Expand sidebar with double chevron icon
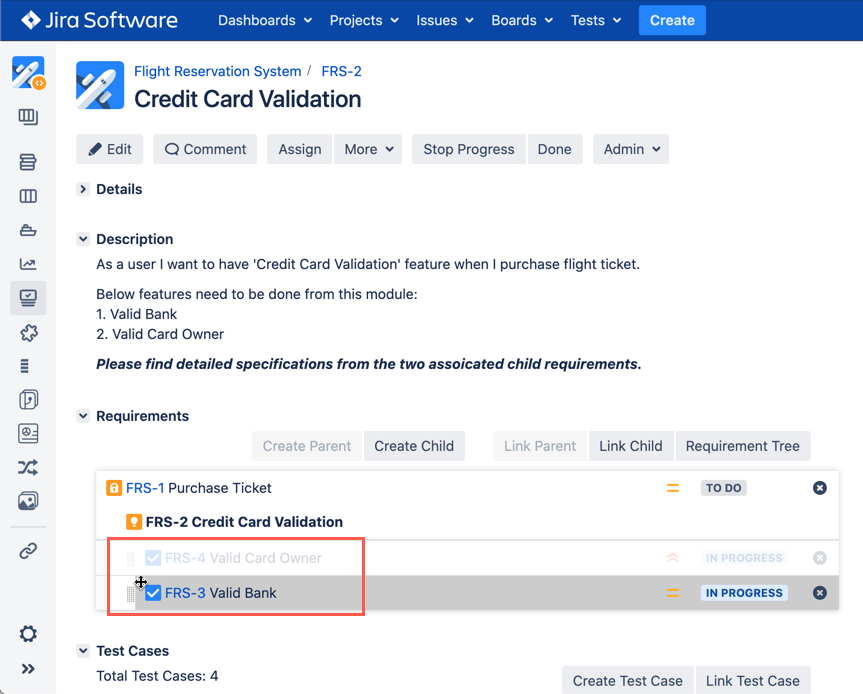 28,669
